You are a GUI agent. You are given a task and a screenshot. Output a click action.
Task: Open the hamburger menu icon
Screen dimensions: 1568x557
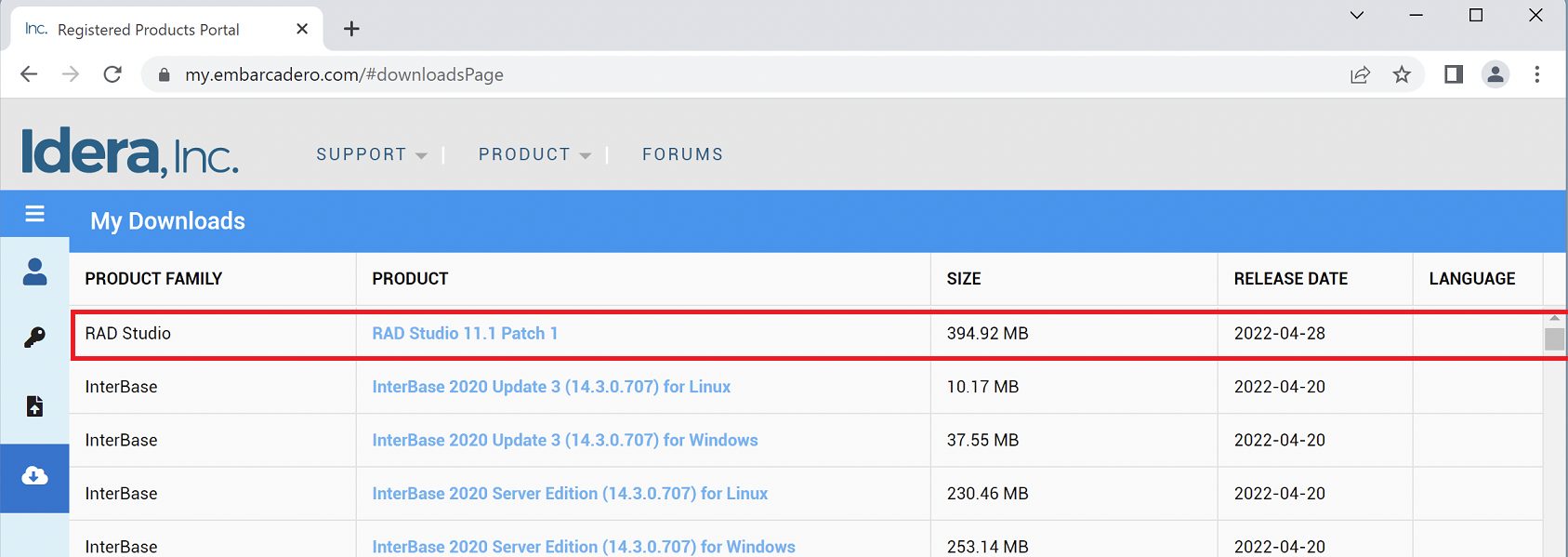coord(34,214)
